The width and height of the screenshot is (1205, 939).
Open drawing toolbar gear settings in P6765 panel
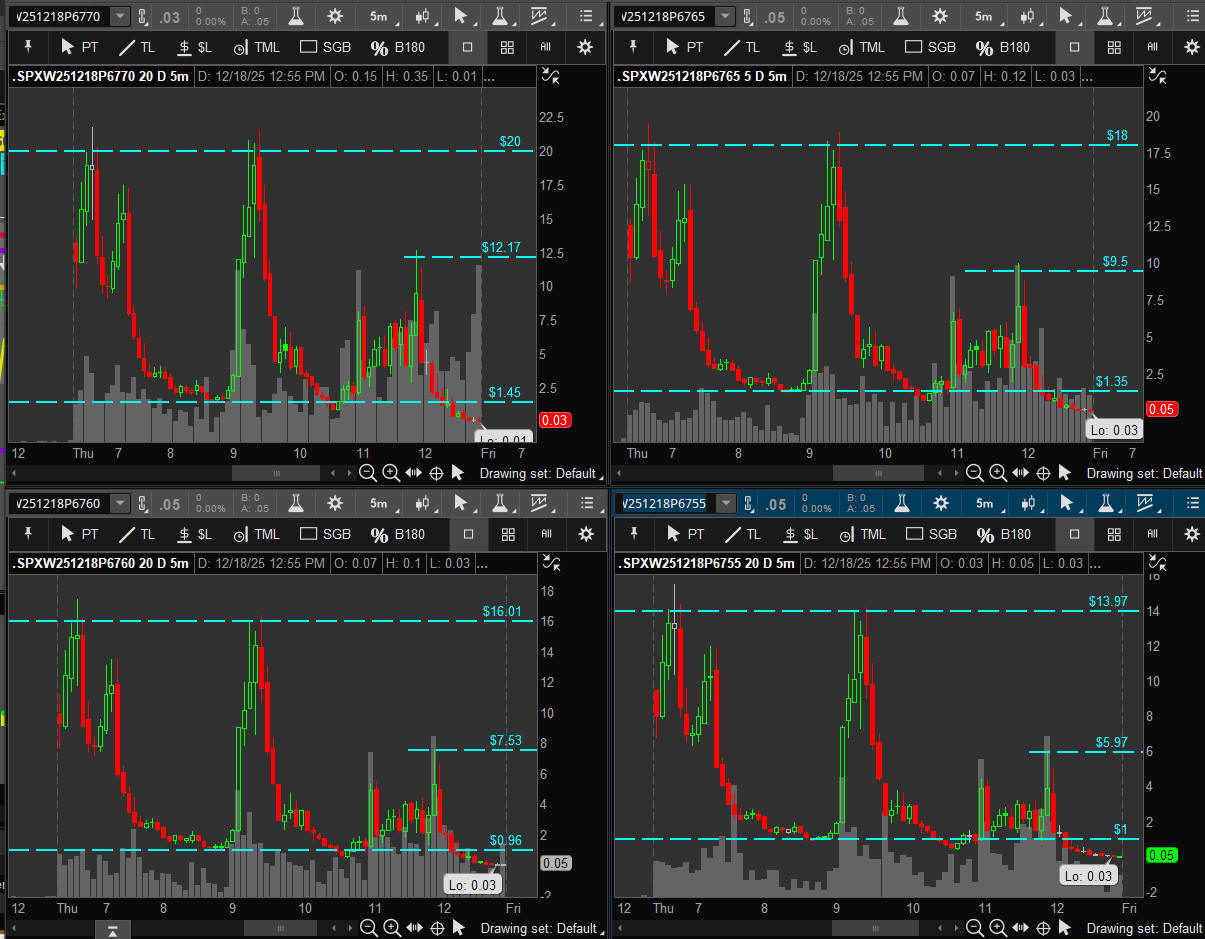click(1191, 47)
